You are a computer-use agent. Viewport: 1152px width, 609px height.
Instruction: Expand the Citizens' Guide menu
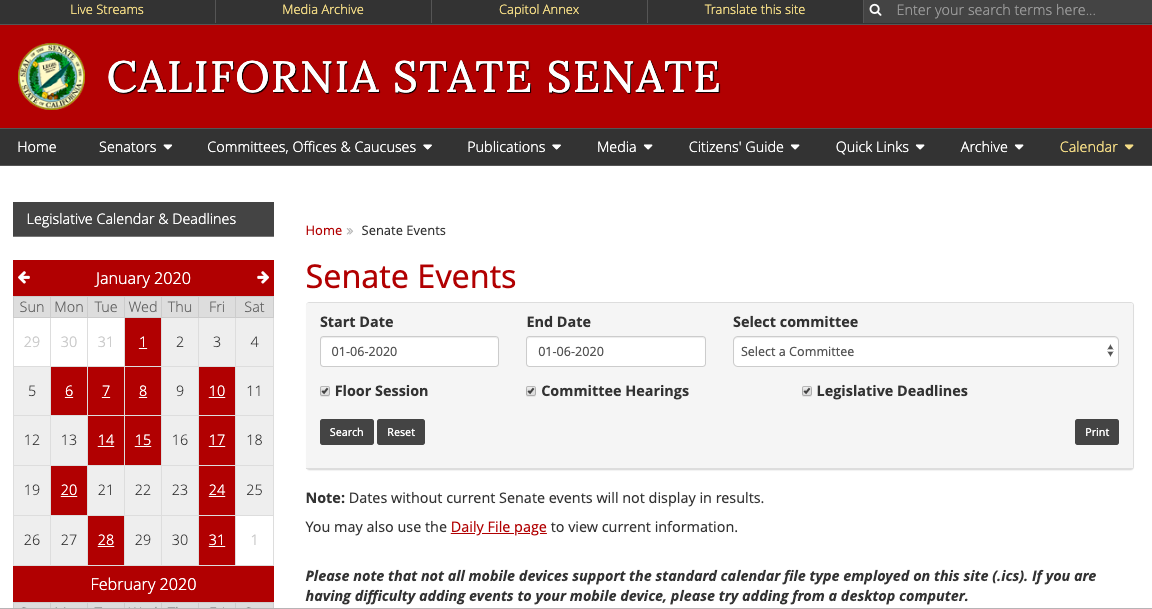tap(744, 147)
